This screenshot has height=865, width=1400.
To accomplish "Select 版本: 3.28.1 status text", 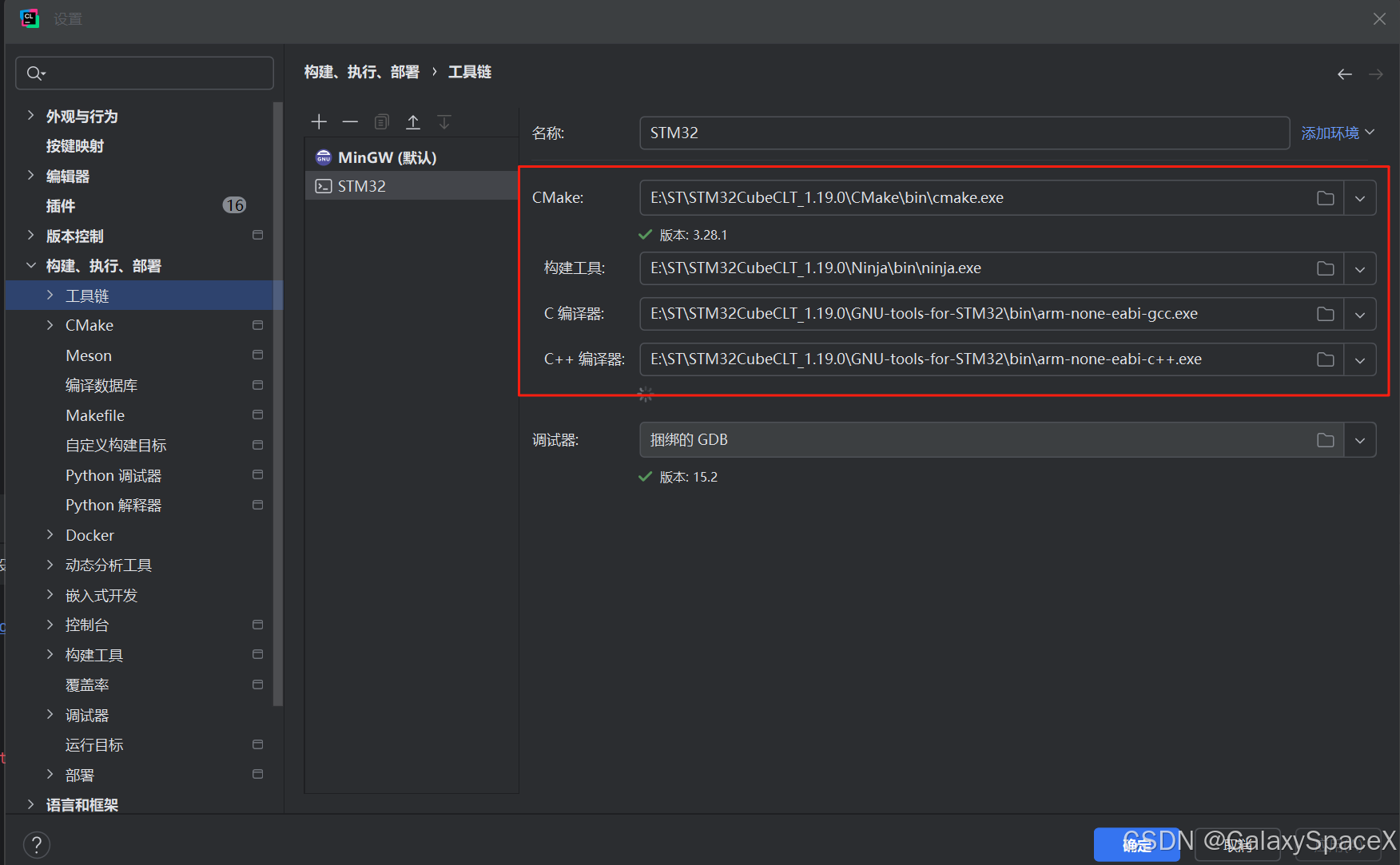I will [x=693, y=235].
